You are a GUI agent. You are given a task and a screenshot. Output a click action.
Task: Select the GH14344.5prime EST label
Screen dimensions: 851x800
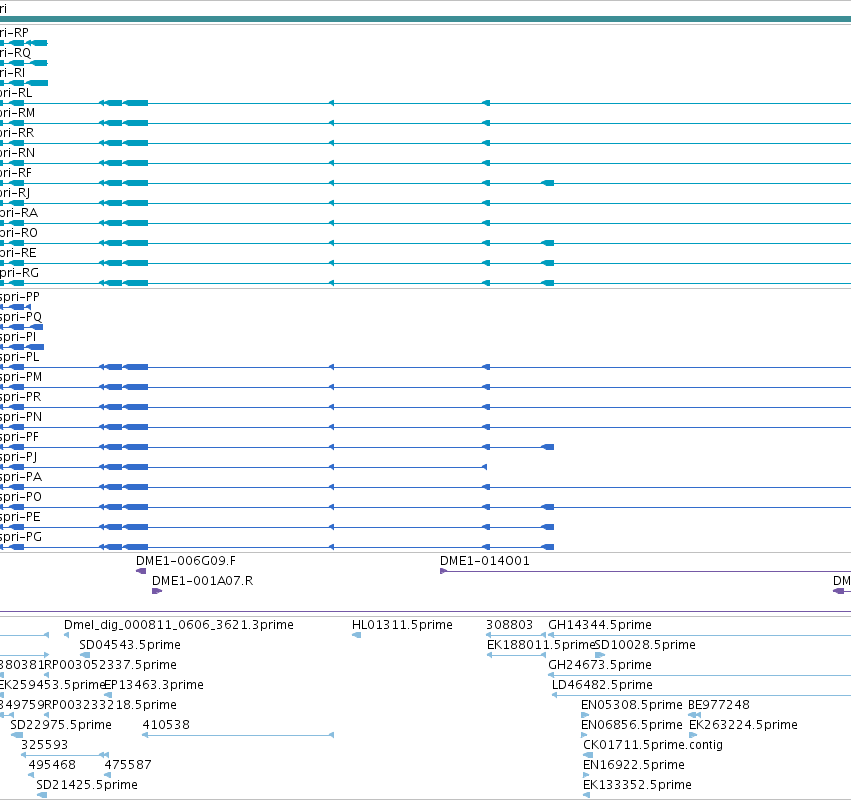[600, 625]
